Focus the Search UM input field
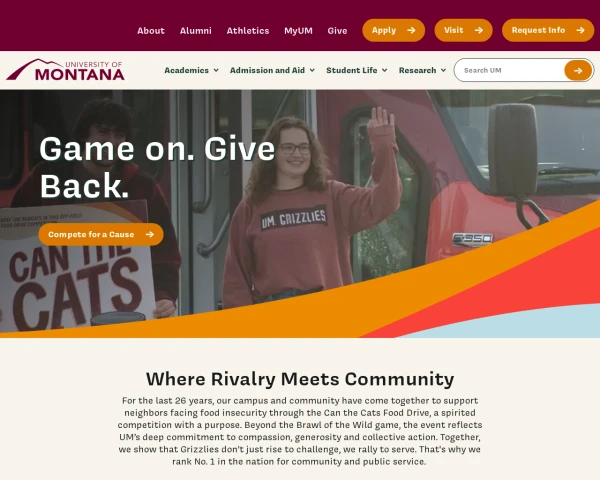 pyautogui.click(x=510, y=70)
